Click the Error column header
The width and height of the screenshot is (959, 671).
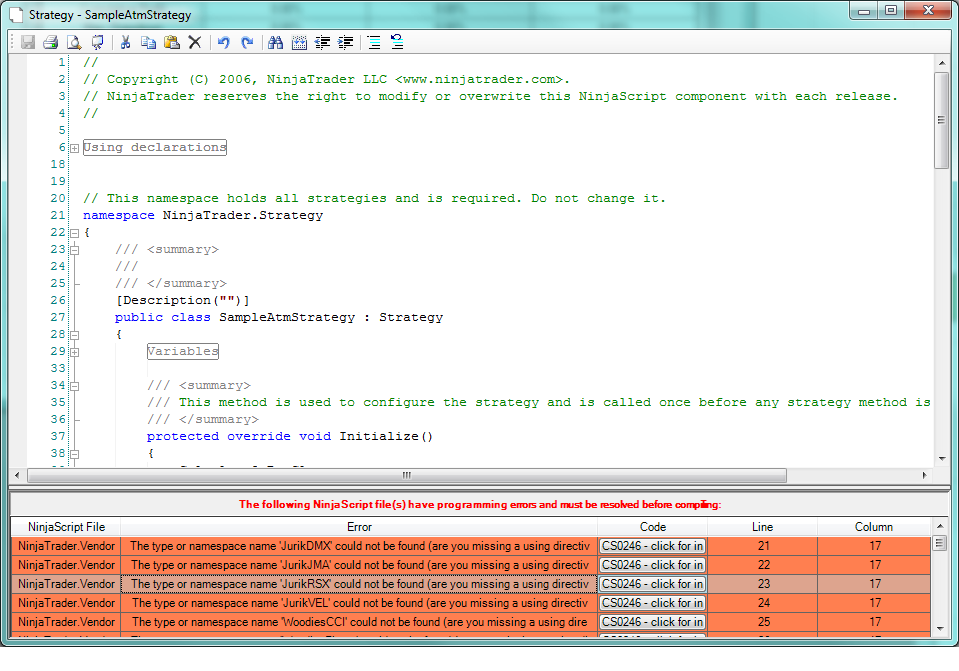click(359, 527)
